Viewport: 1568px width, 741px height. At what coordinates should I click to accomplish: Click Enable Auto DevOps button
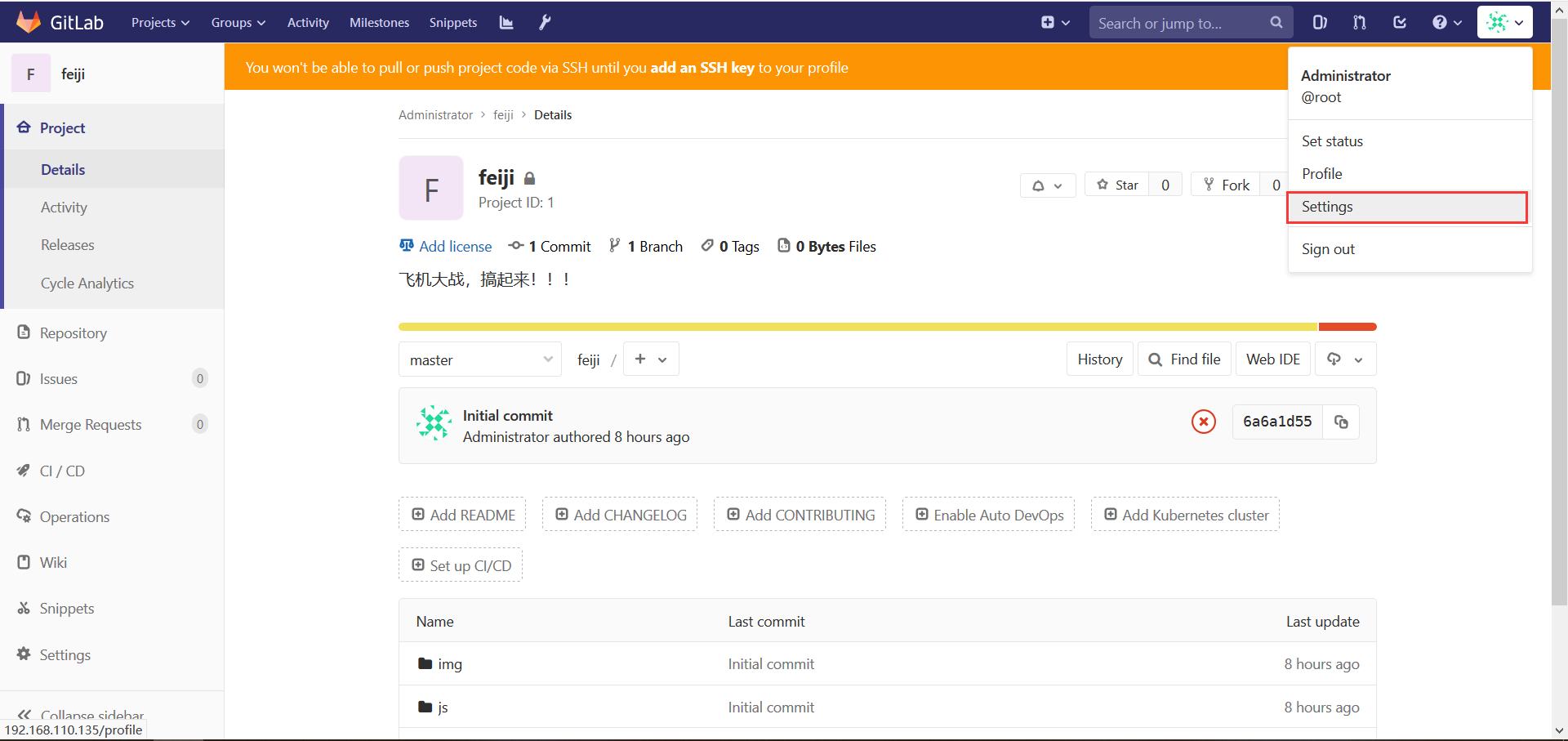988,515
